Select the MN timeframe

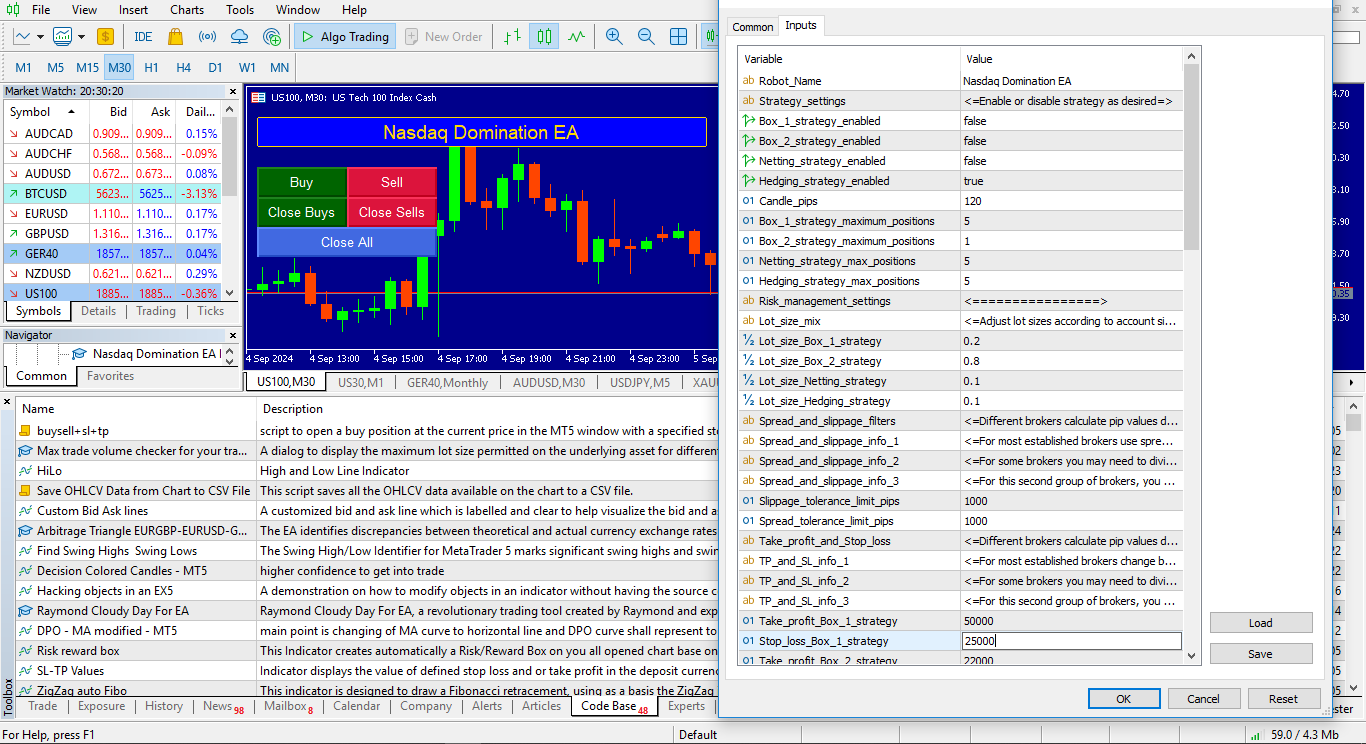(x=279, y=68)
